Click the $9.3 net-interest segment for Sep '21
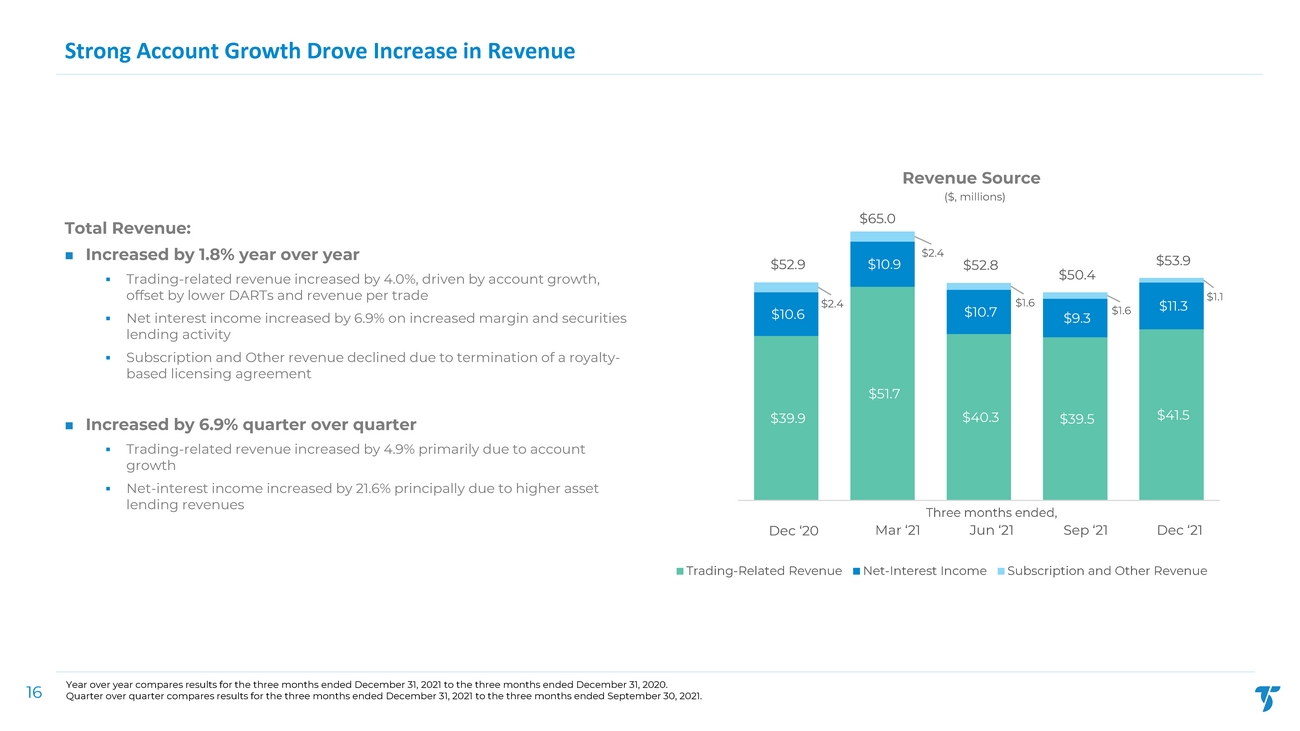Image resolution: width=1300 pixels, height=731 pixels. tap(1075, 318)
